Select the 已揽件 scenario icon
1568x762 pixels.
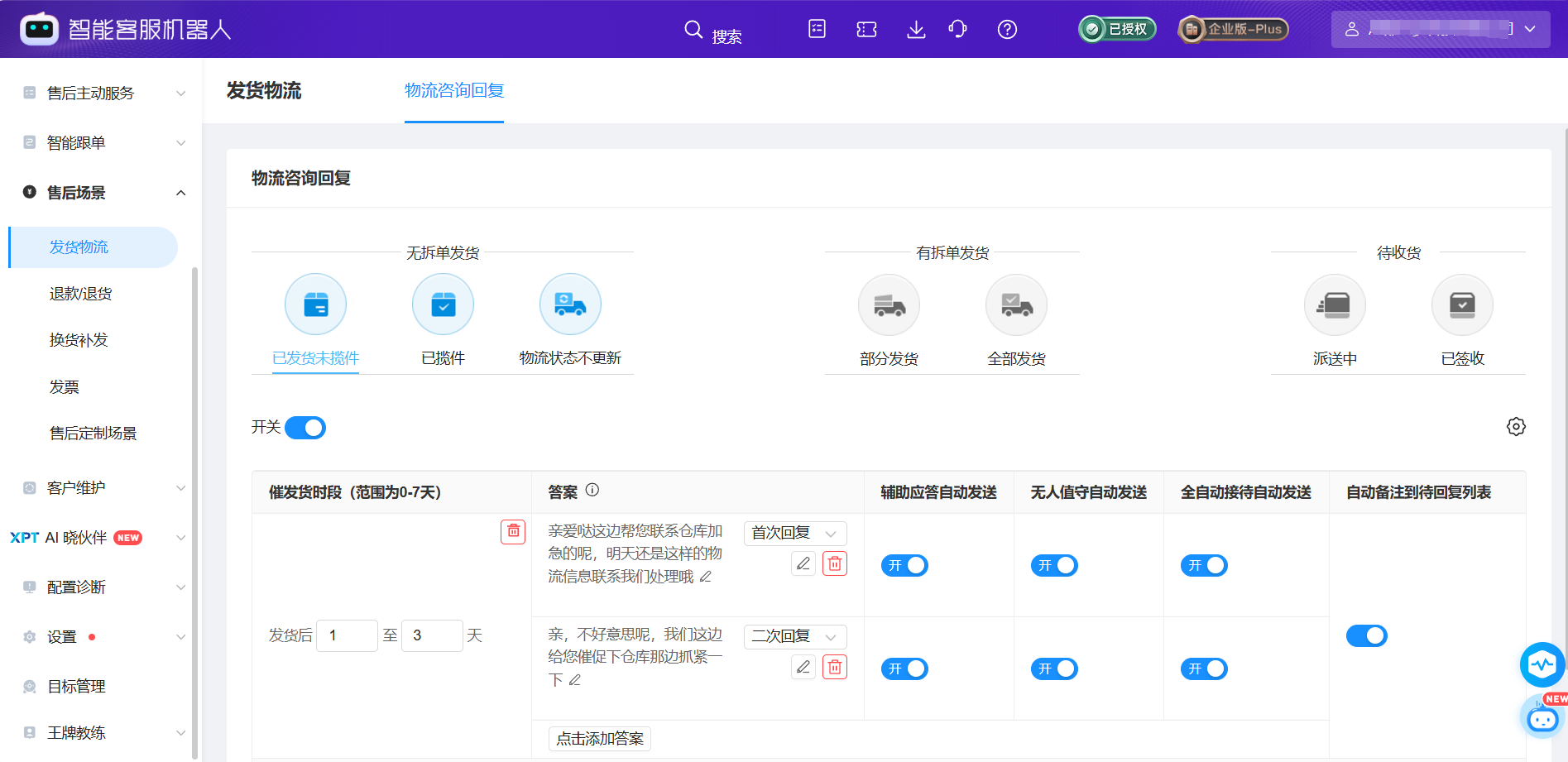click(x=443, y=304)
